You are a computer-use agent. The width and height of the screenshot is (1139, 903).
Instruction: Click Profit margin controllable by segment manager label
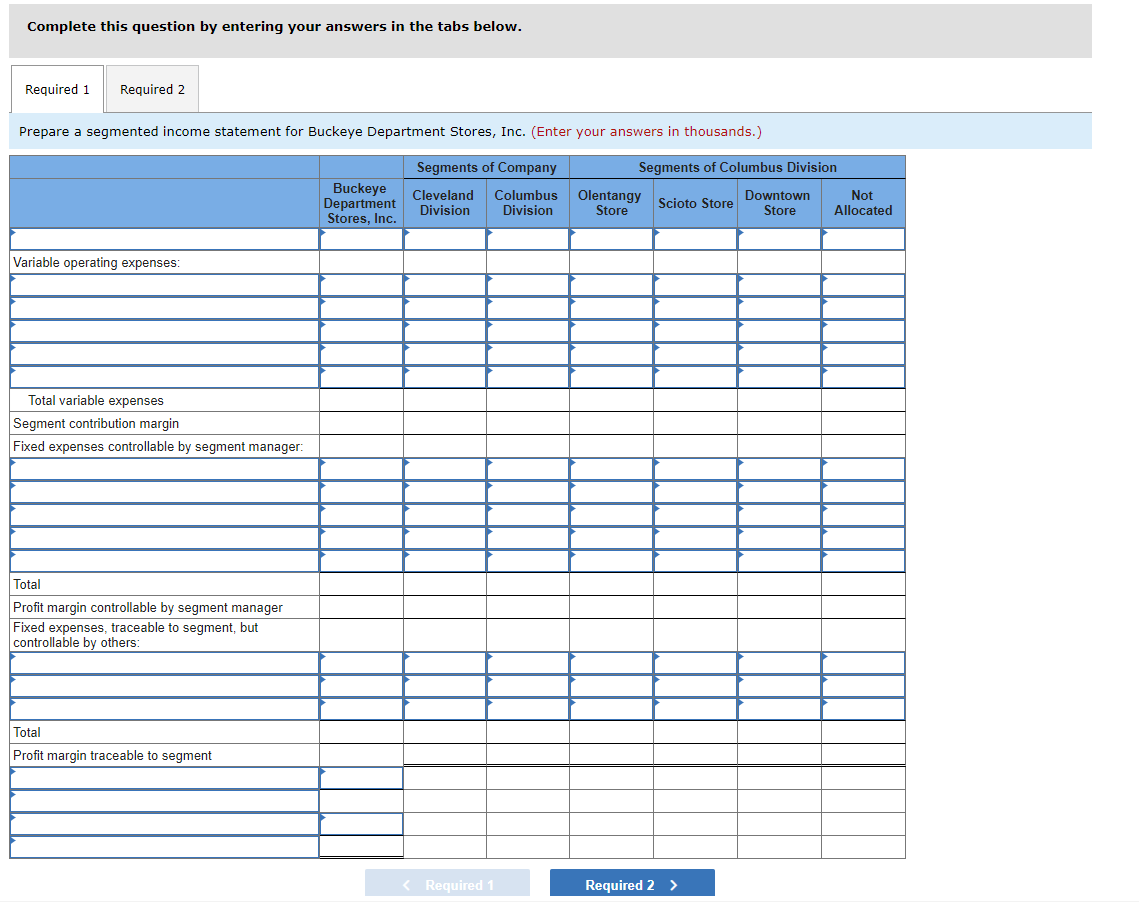click(147, 607)
